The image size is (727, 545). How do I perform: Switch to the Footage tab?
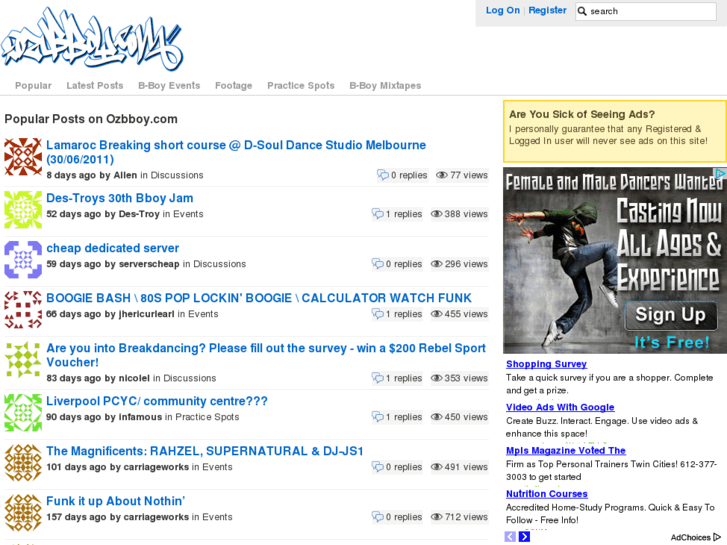pyautogui.click(x=234, y=85)
